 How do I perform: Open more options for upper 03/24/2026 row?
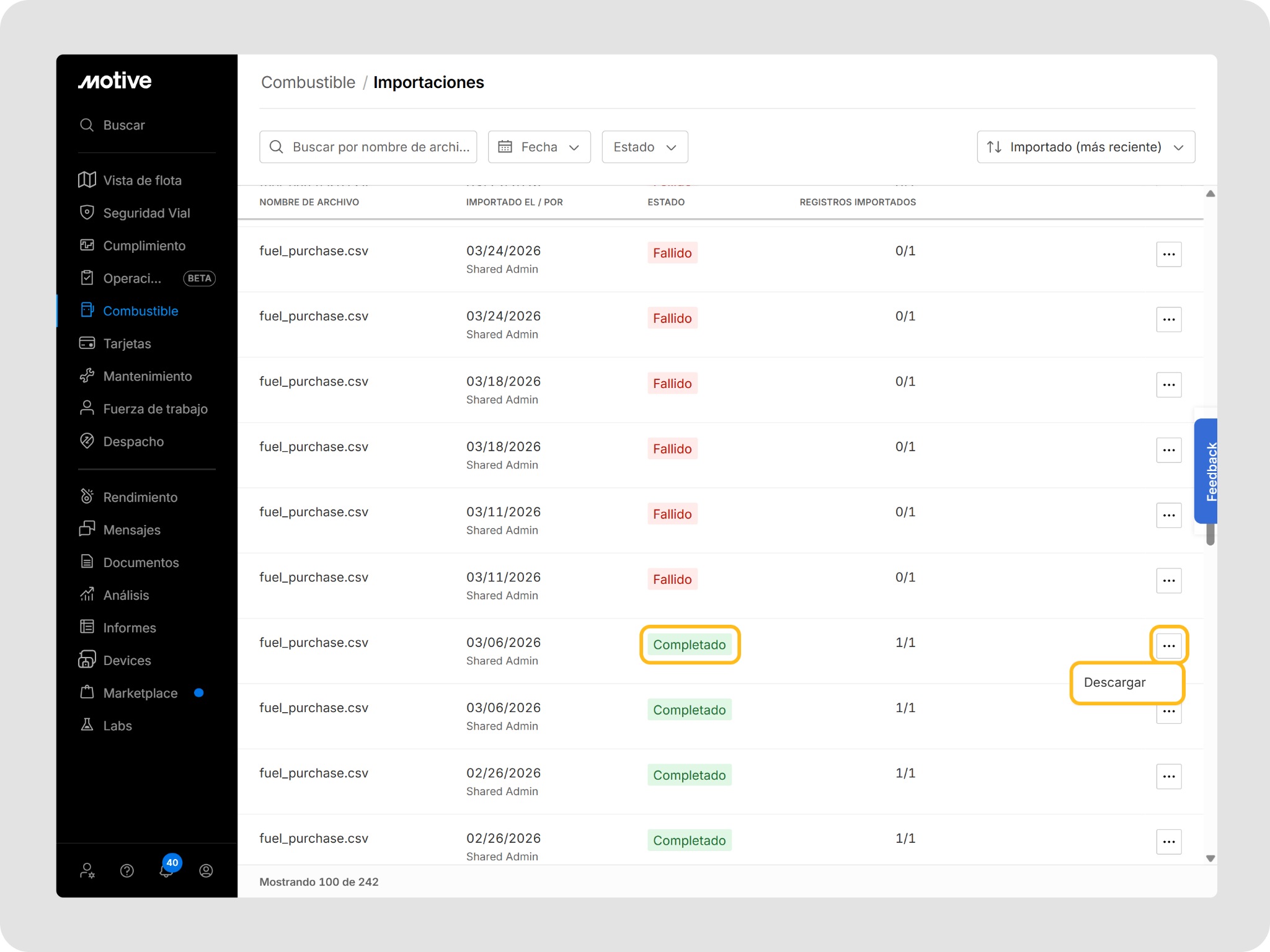click(1169, 254)
